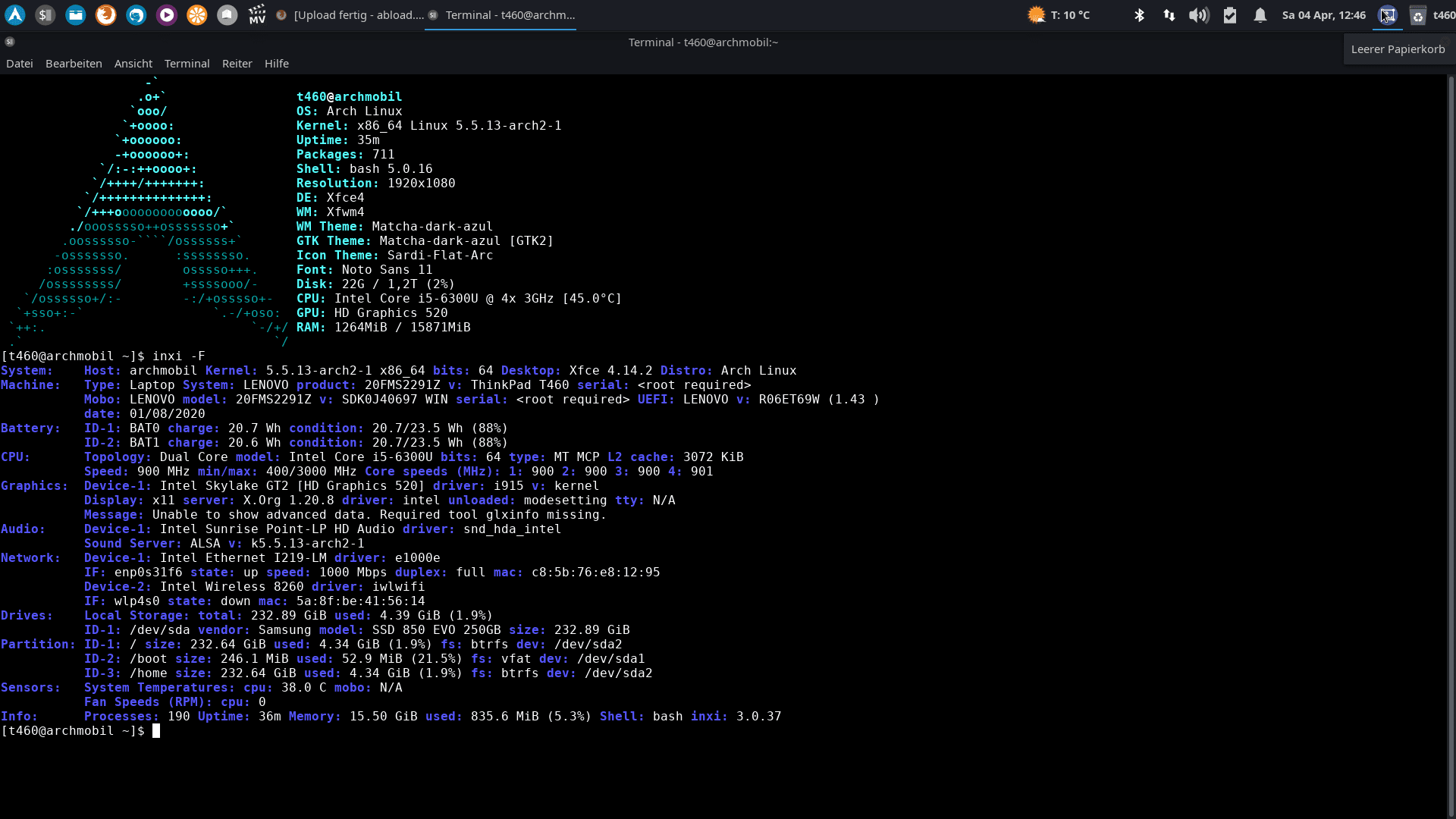
Task: Click the 'Font: Noto Sans 11' line
Action: pyautogui.click(x=364, y=269)
